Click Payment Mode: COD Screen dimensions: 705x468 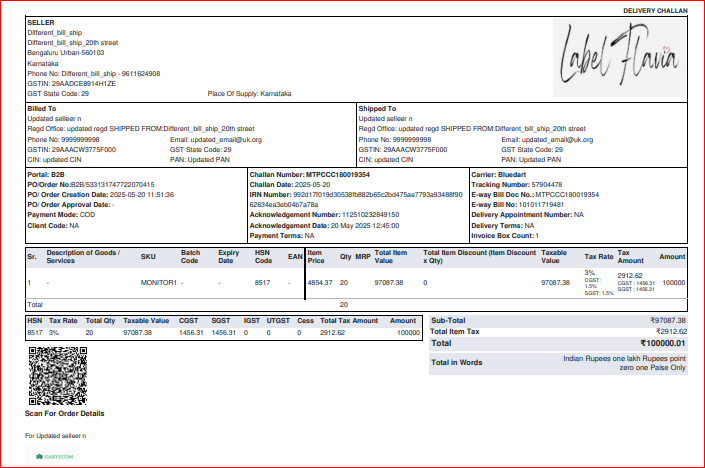61,214
